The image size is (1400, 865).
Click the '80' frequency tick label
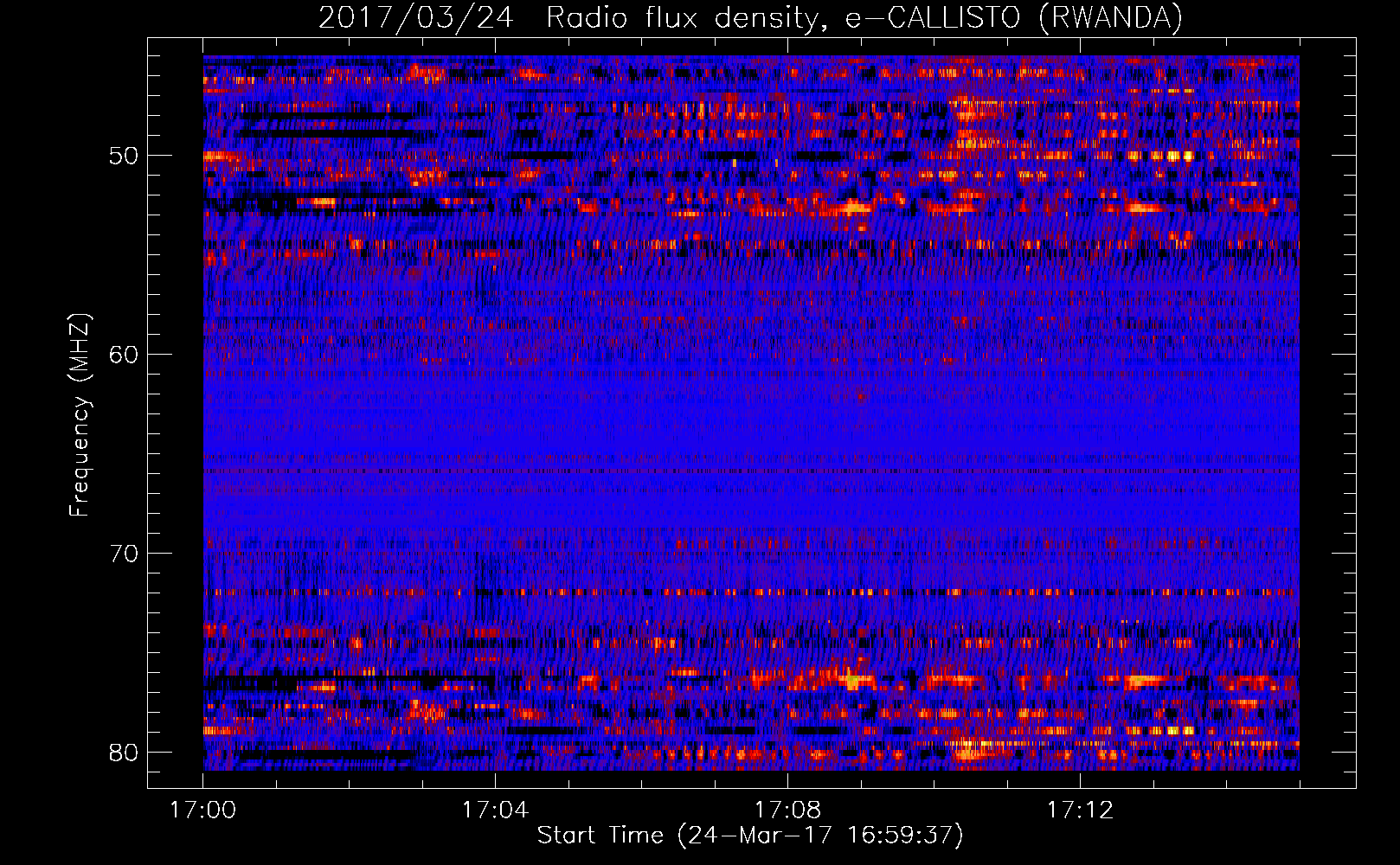click(x=123, y=752)
